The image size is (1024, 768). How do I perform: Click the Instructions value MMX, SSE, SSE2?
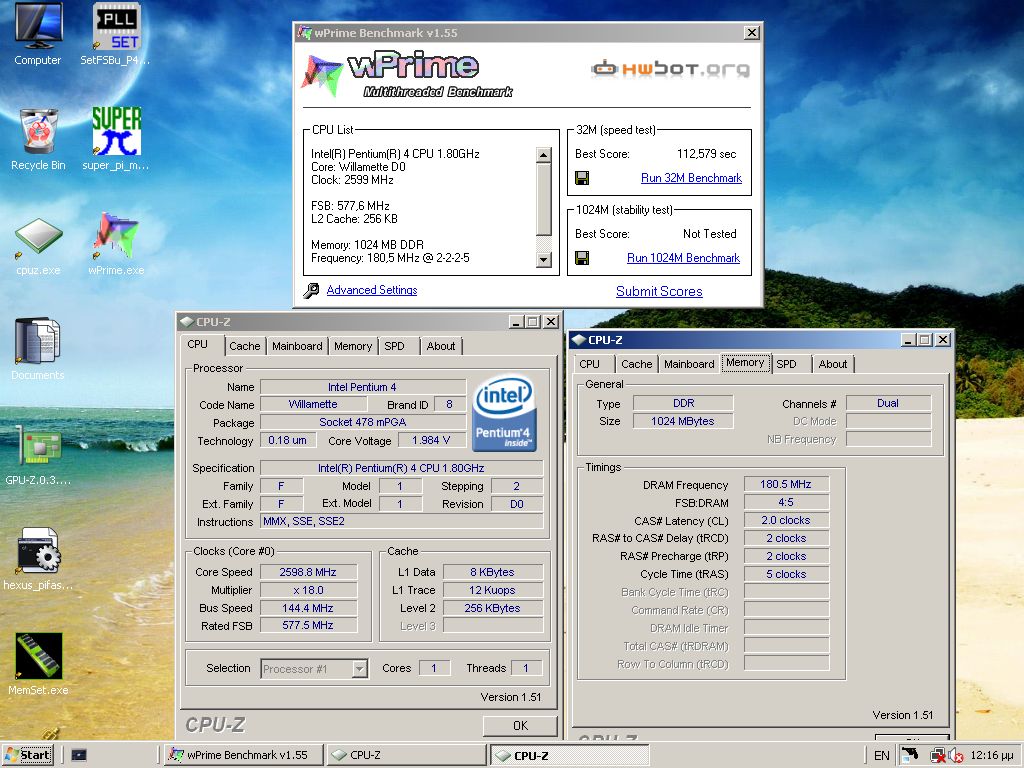402,521
